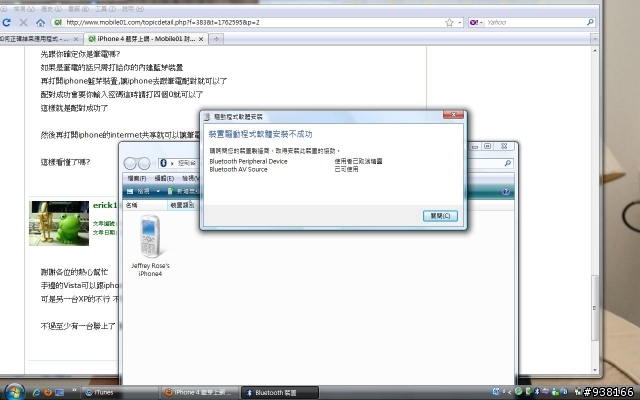This screenshot has height=400, width=640.
Task: Close the first browser tab on the left
Action: pyautogui.click(x=76, y=39)
